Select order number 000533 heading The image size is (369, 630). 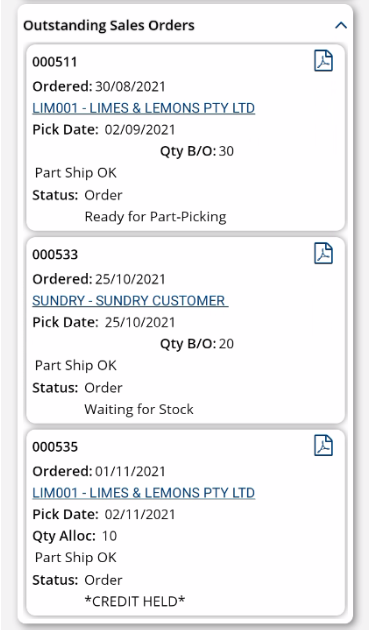(x=55, y=254)
